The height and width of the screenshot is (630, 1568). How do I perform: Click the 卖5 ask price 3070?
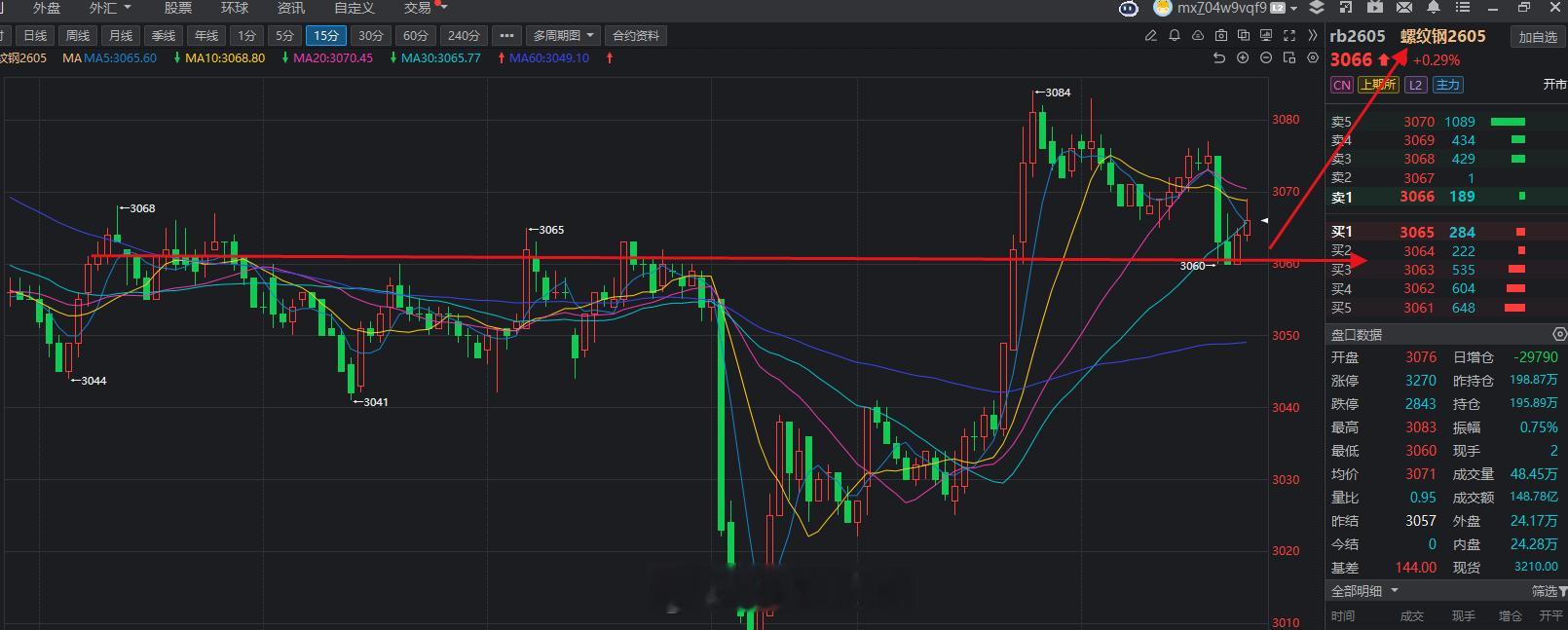click(x=1419, y=122)
